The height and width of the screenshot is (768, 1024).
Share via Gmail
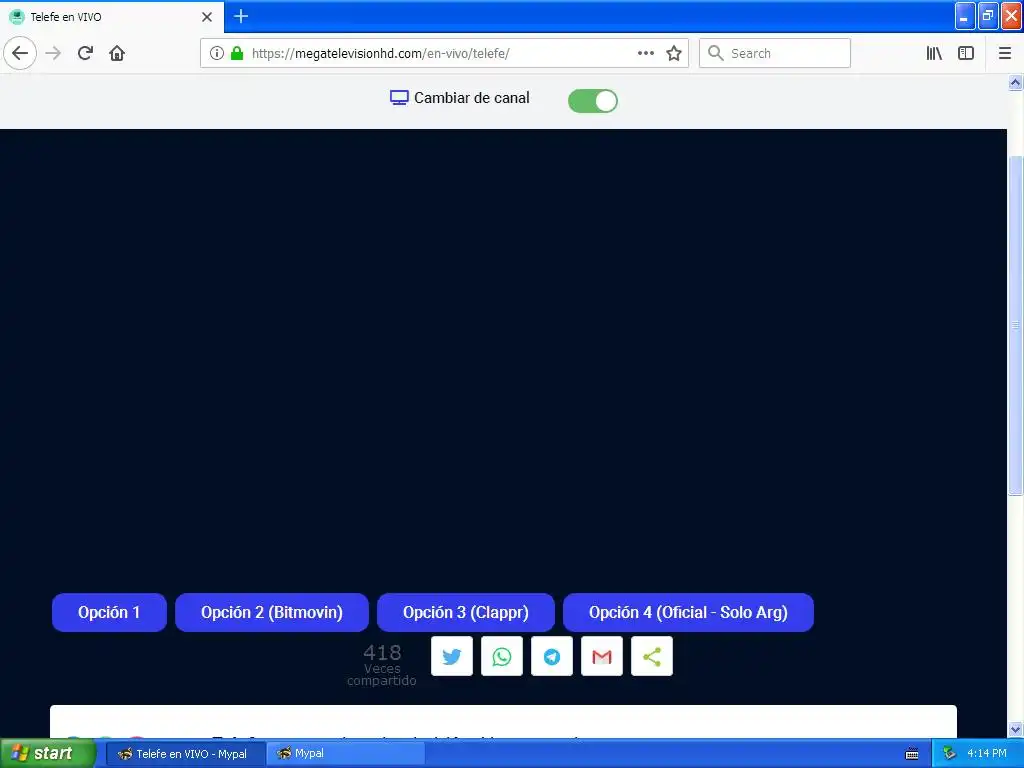tap(601, 656)
